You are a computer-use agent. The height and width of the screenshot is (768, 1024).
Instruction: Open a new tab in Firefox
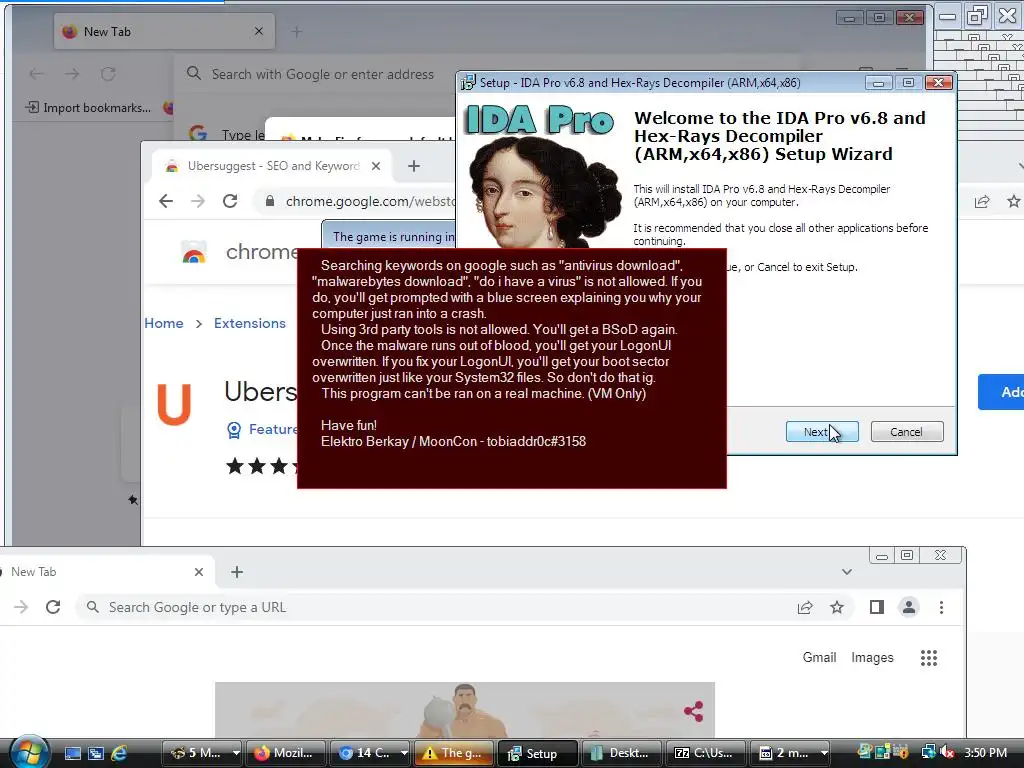click(x=296, y=31)
